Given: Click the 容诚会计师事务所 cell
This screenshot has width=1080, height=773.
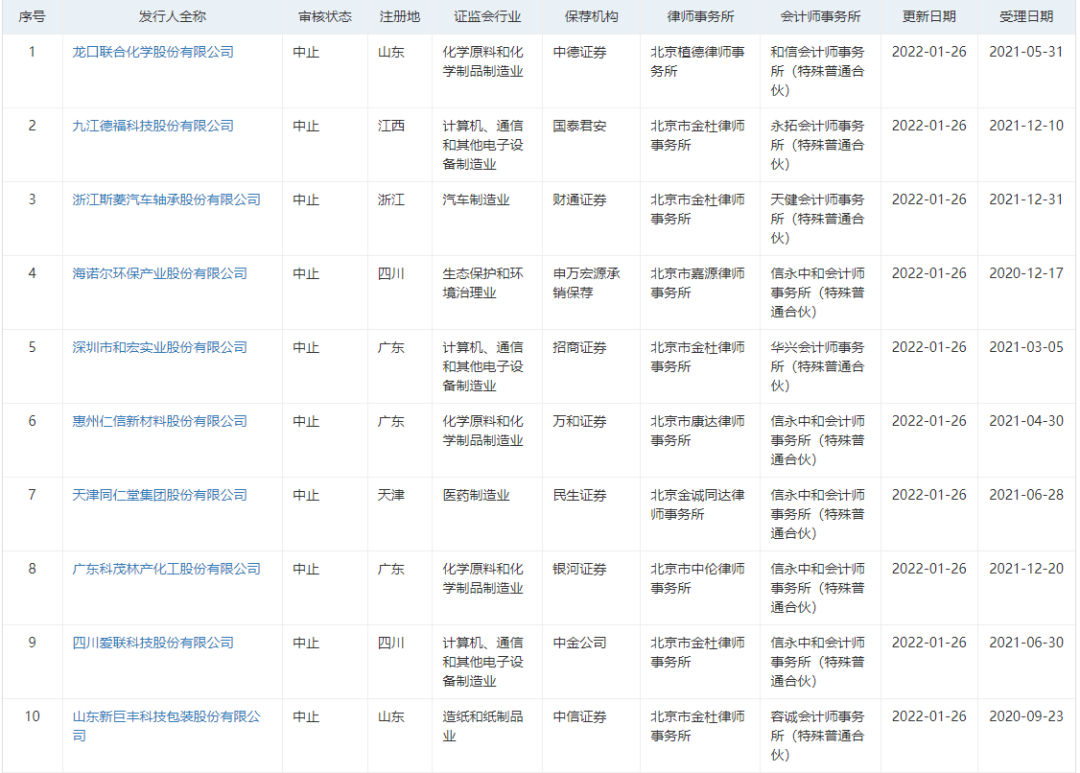Looking at the screenshot, I should pyautogui.click(x=818, y=735).
